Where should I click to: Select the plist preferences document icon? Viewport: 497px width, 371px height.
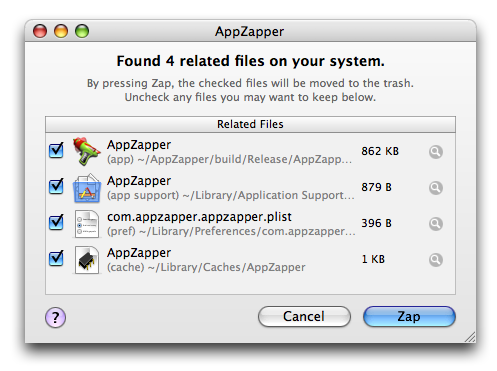pos(86,224)
